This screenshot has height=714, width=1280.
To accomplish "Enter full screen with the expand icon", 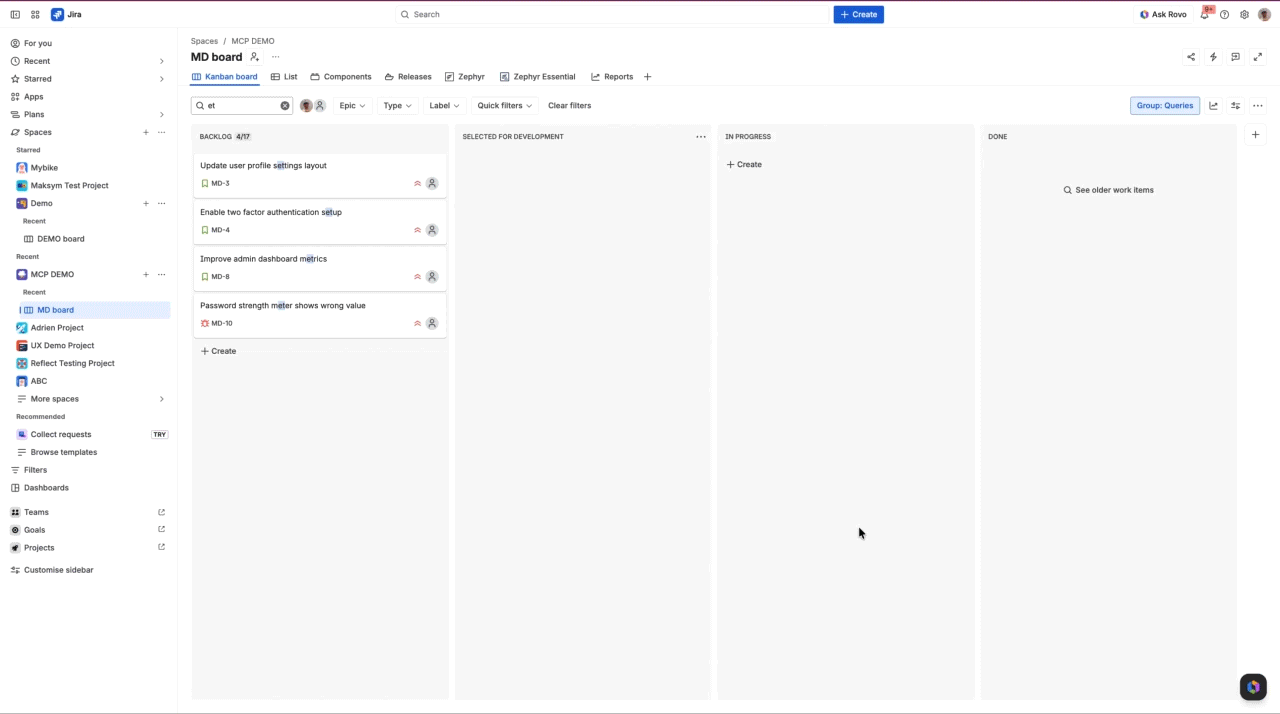I will click(1258, 57).
